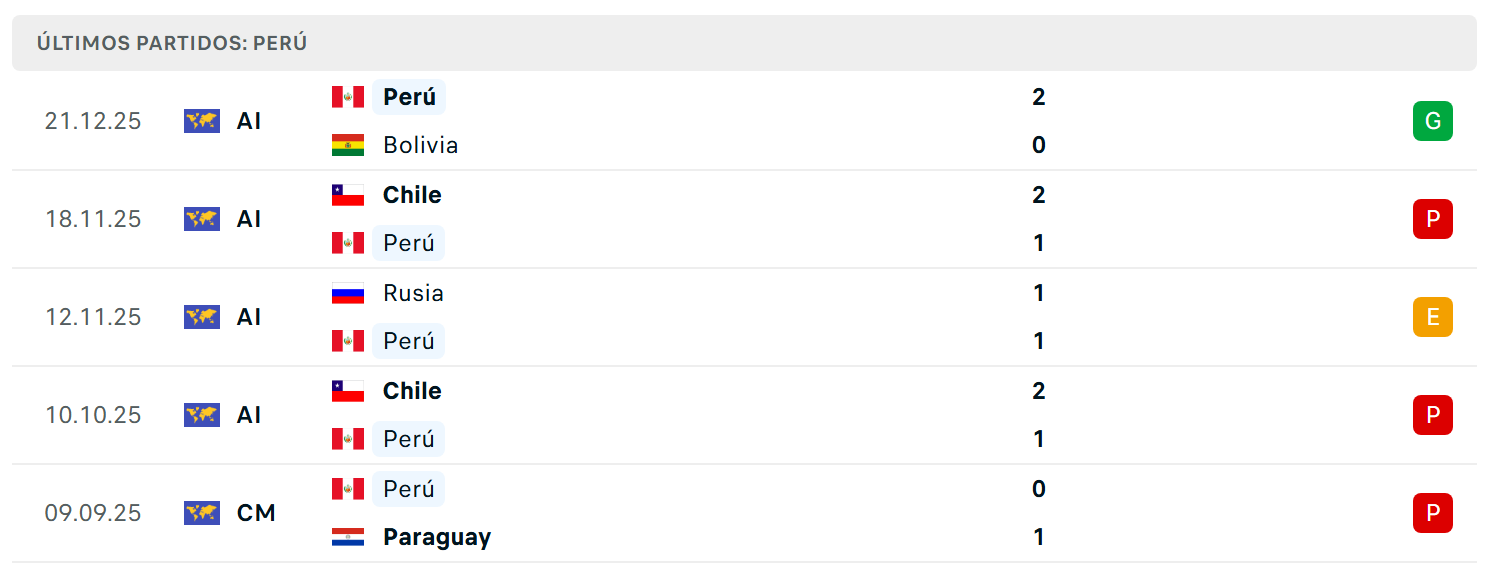Click the red P badge for 18.11.25
This screenshot has height=578, width=1490.
(1432, 219)
